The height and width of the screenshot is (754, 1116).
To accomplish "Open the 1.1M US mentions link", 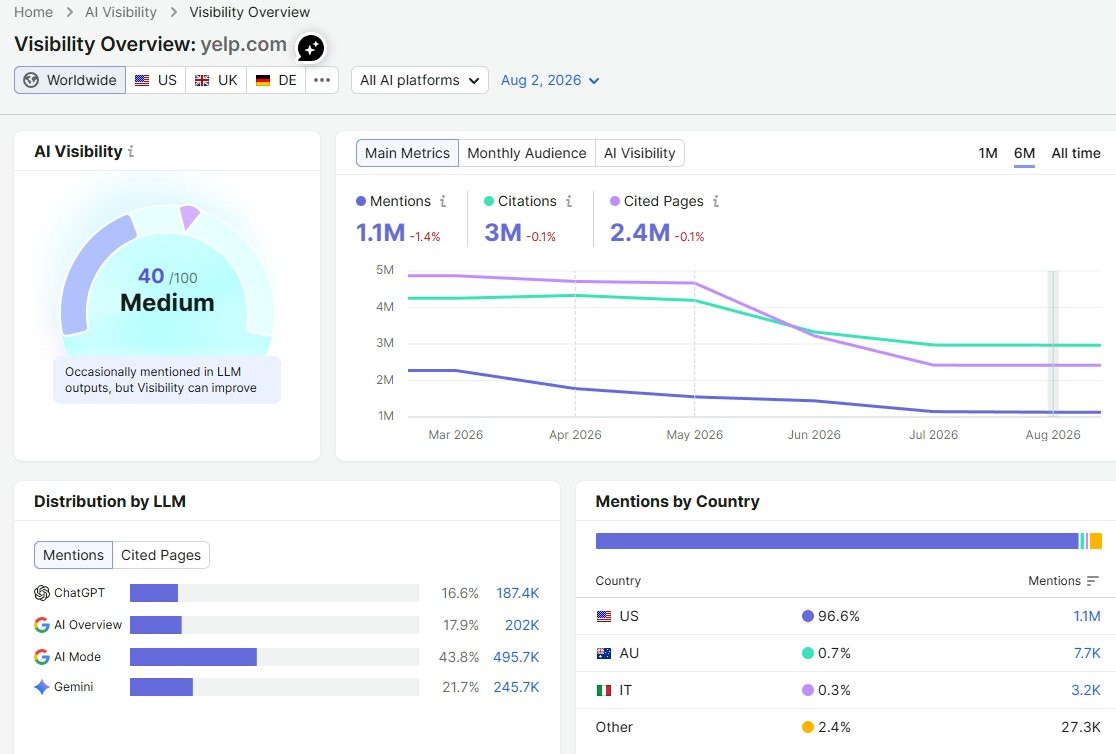I will pyautogui.click(x=1087, y=617).
